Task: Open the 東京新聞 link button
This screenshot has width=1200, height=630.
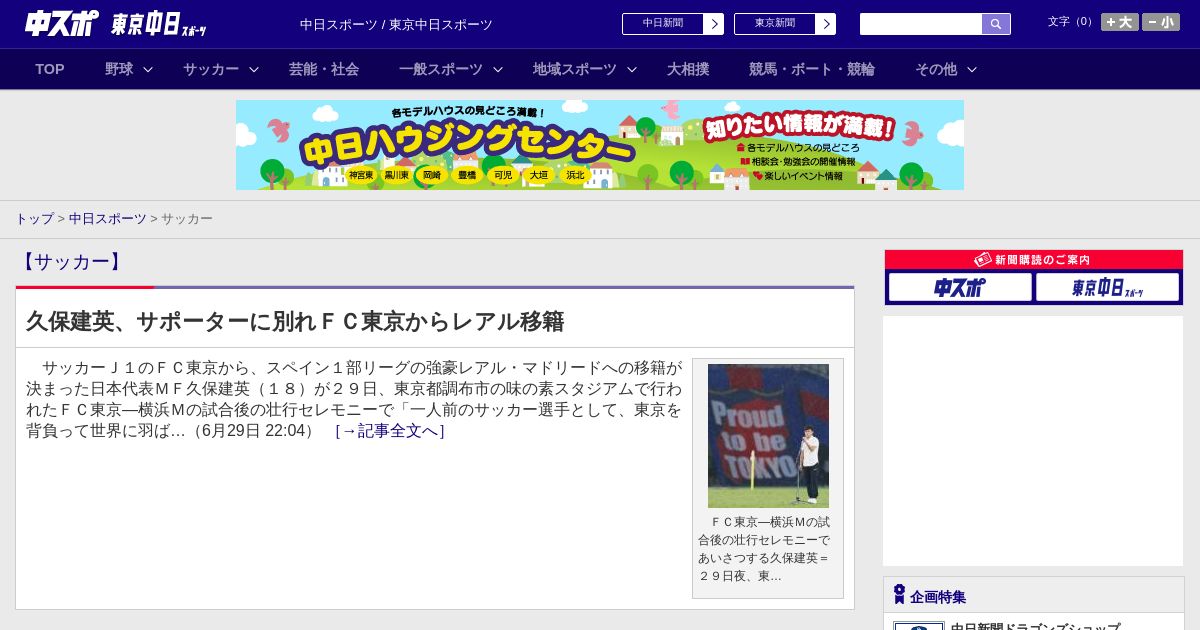Action: click(775, 24)
